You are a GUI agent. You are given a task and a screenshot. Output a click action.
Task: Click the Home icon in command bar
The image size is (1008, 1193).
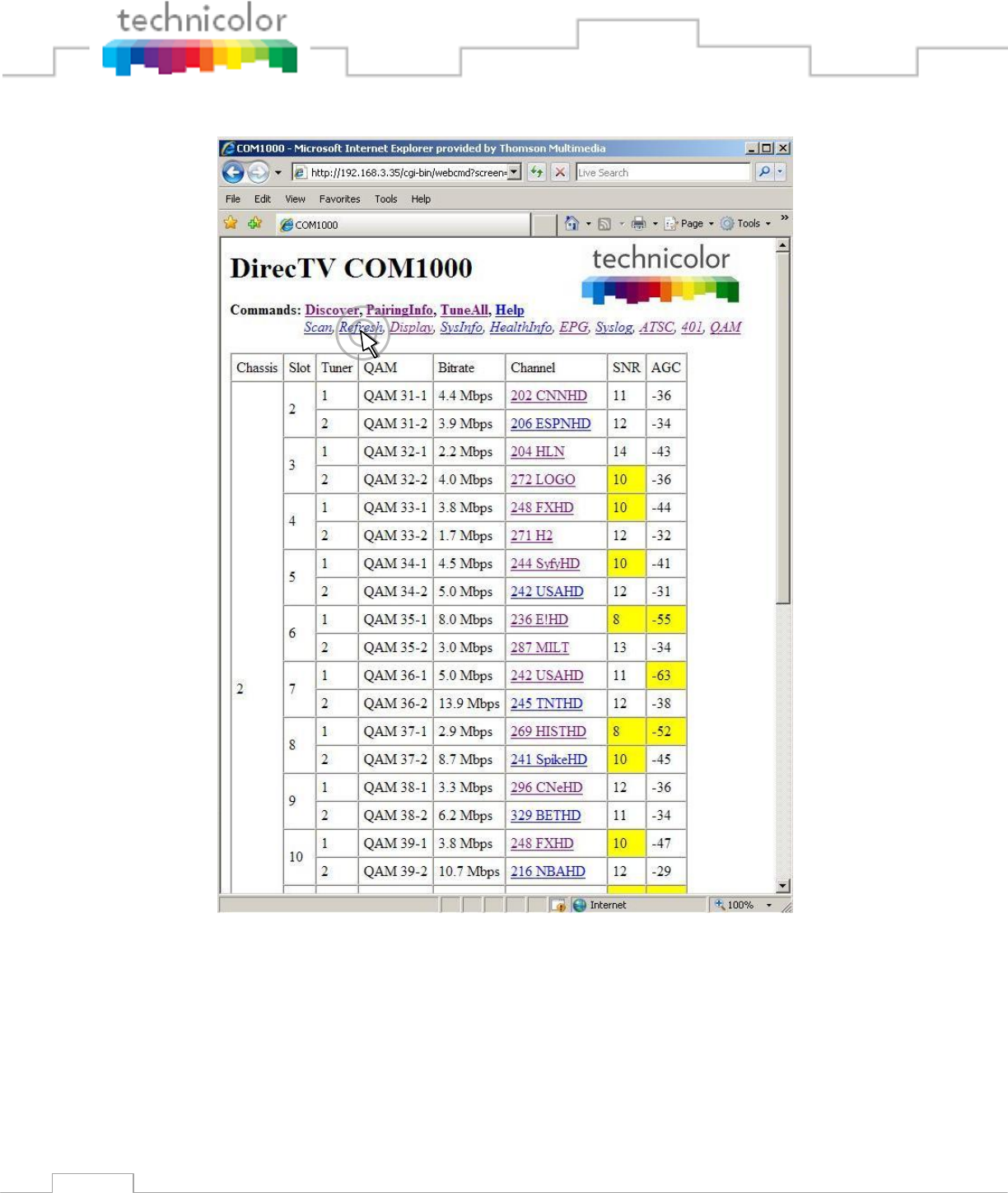(572, 223)
